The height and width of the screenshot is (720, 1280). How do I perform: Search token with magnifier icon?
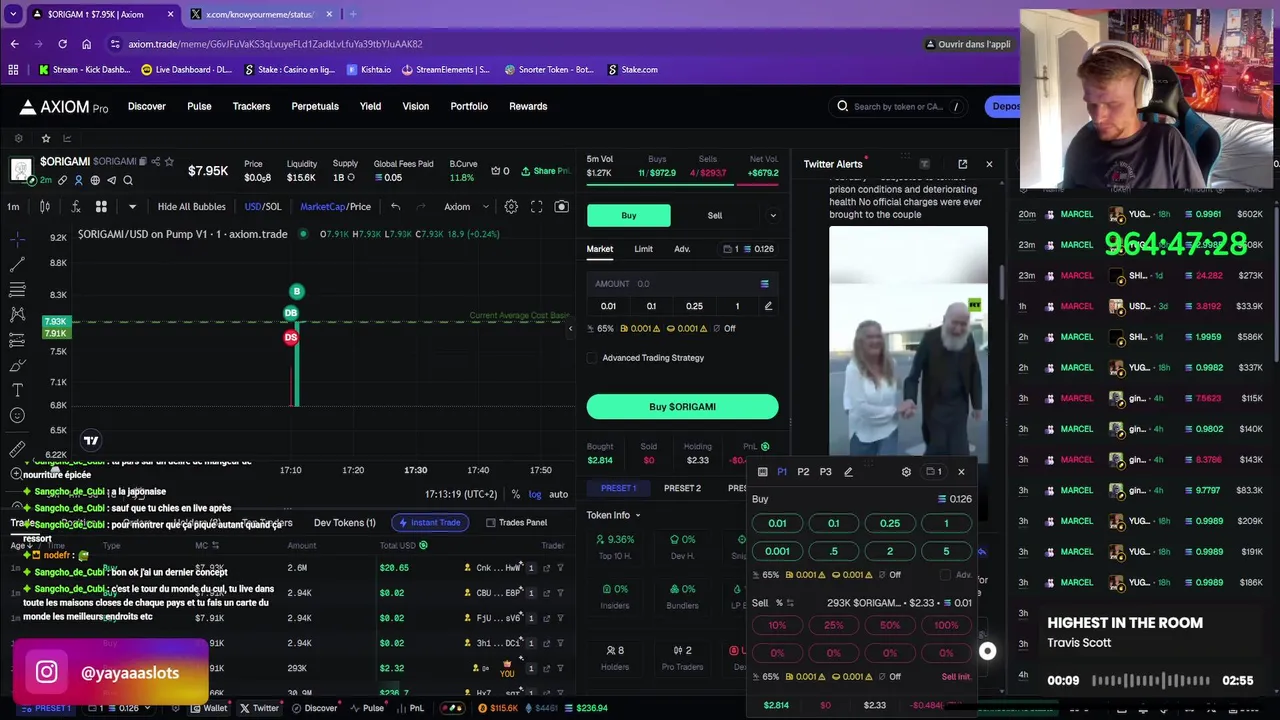(128, 180)
